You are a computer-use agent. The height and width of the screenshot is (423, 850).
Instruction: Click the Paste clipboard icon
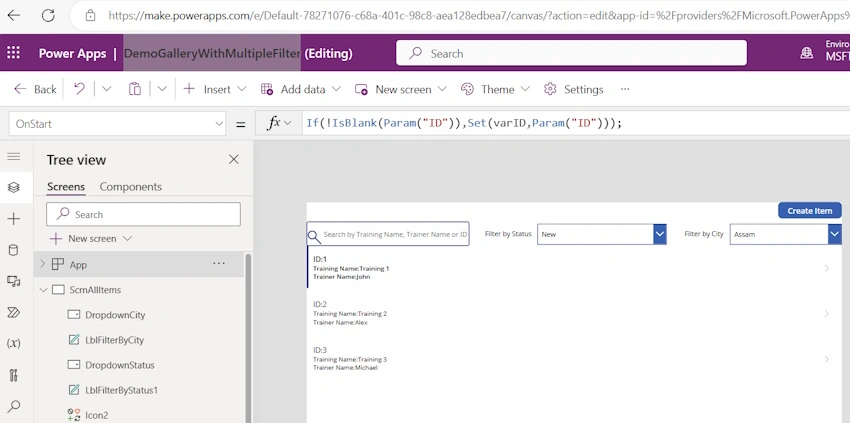point(134,89)
